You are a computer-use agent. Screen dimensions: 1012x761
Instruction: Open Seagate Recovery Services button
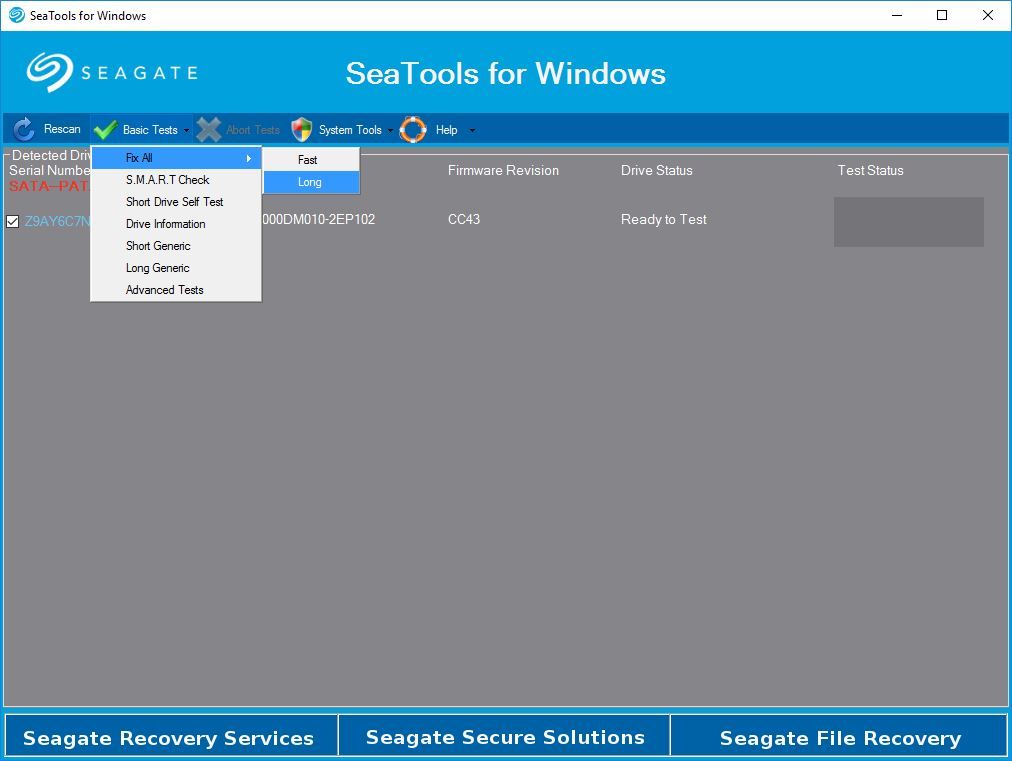171,735
